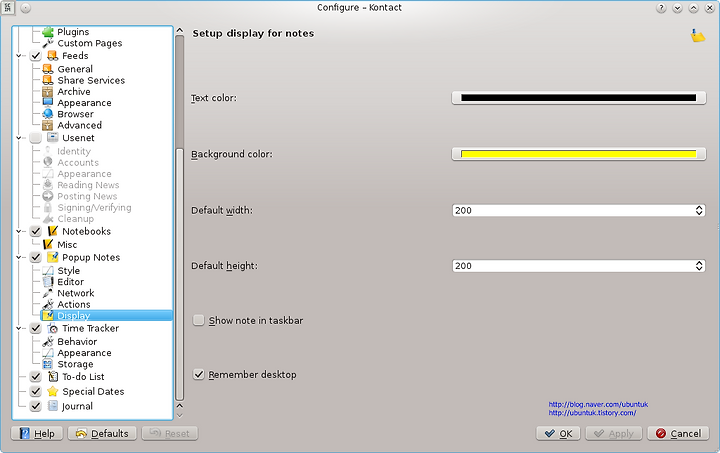Select the Notebooks Misc icon
This screenshot has width=720, height=453.
click(x=48, y=245)
